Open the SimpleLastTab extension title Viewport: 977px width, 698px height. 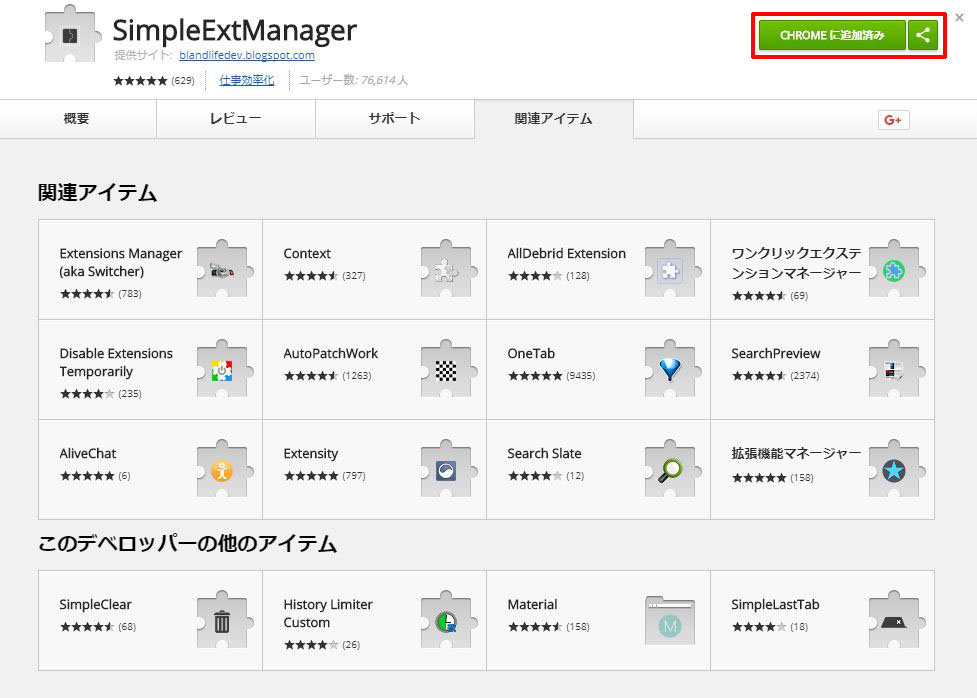[x=775, y=605]
